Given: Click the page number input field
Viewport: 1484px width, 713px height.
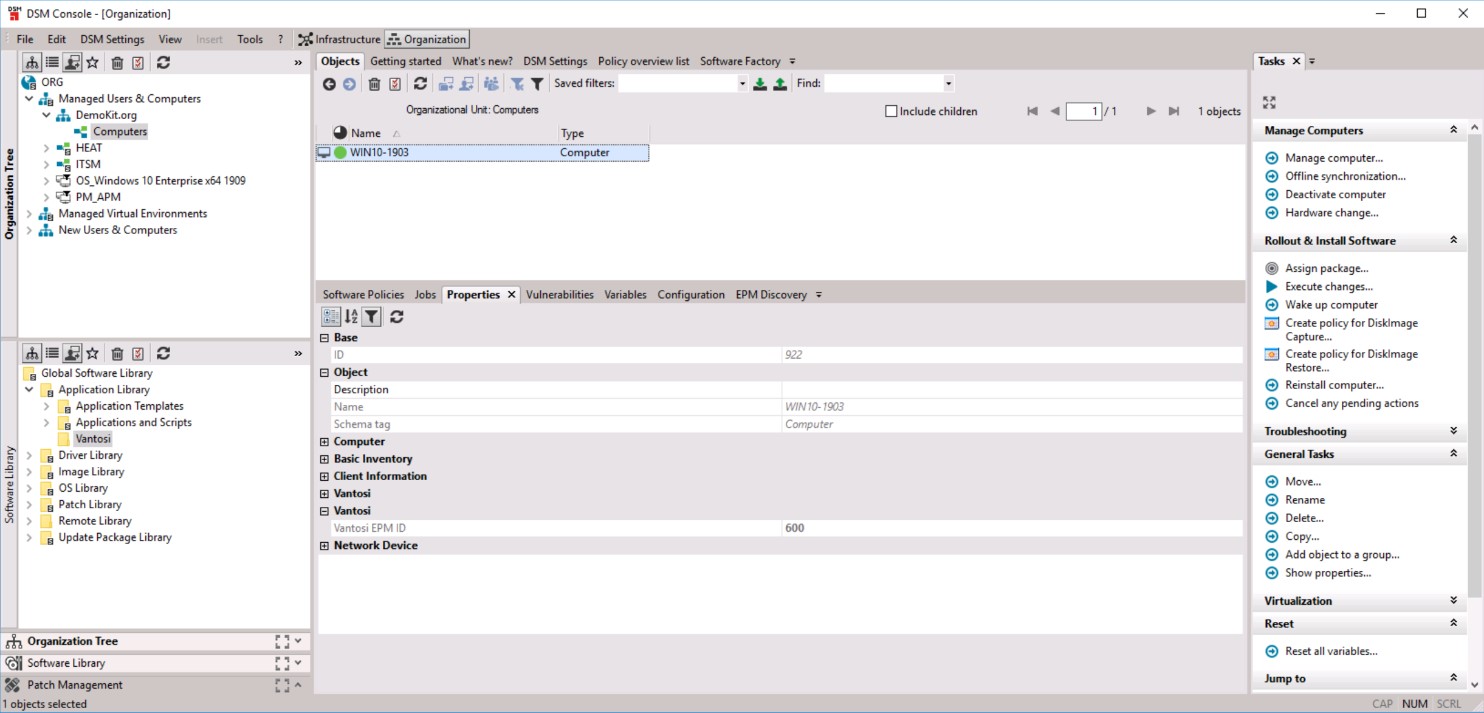Looking at the screenshot, I should pyautogui.click(x=1084, y=111).
